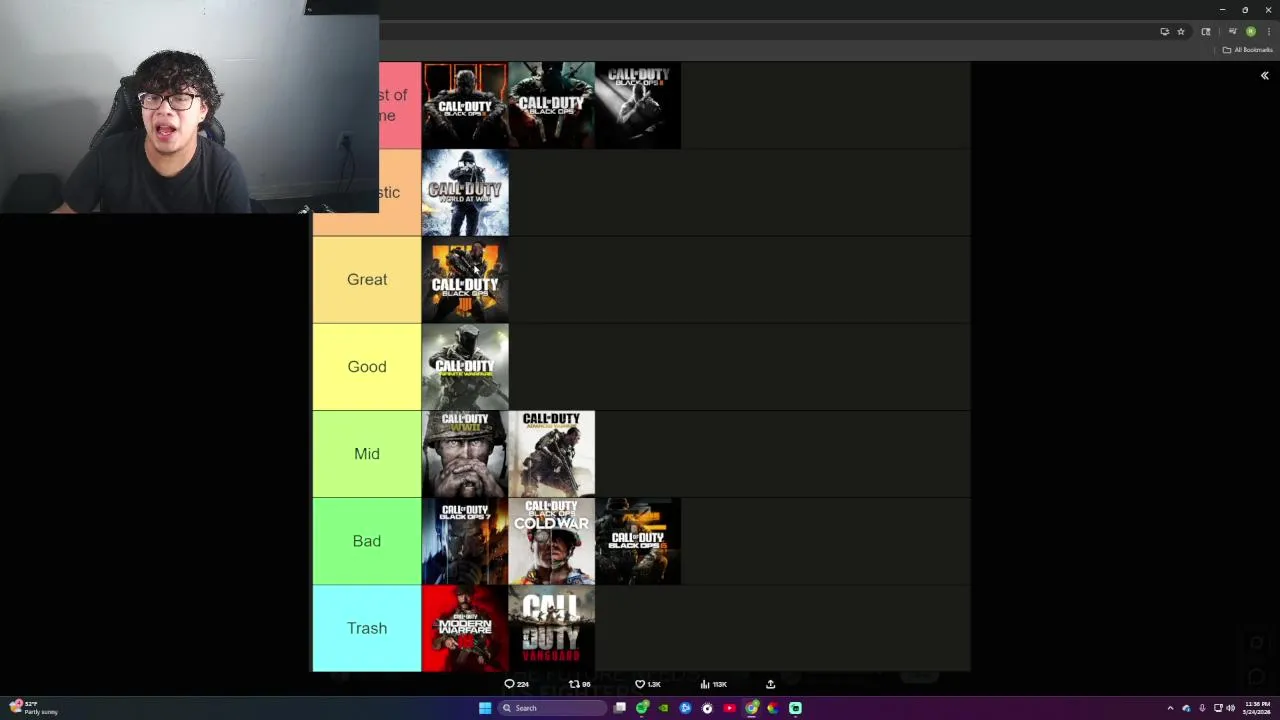Click the Black Ops 2 cover in top tier
Viewport: 1280px width, 720px height.
pyautogui.click(x=638, y=106)
